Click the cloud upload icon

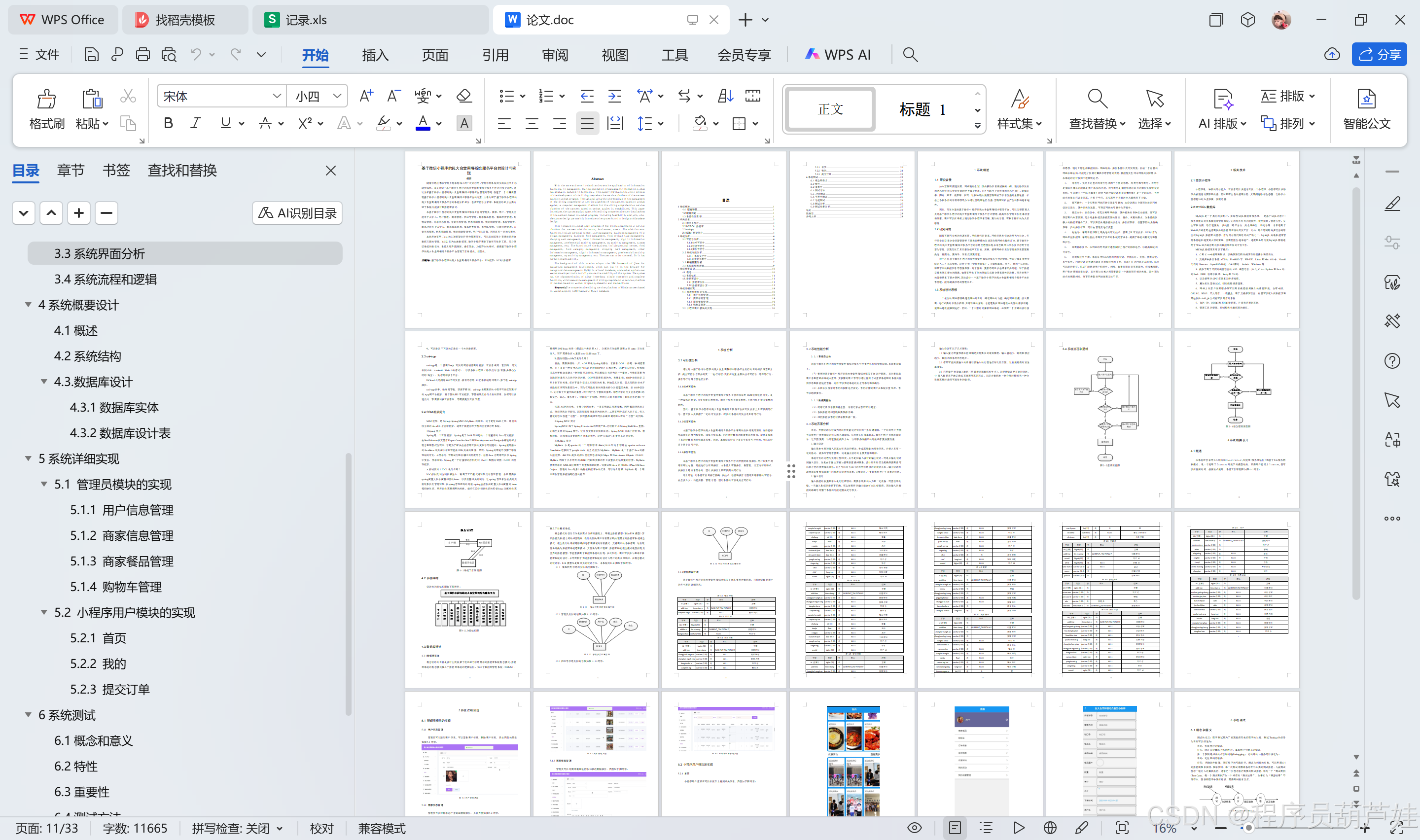(x=1332, y=54)
